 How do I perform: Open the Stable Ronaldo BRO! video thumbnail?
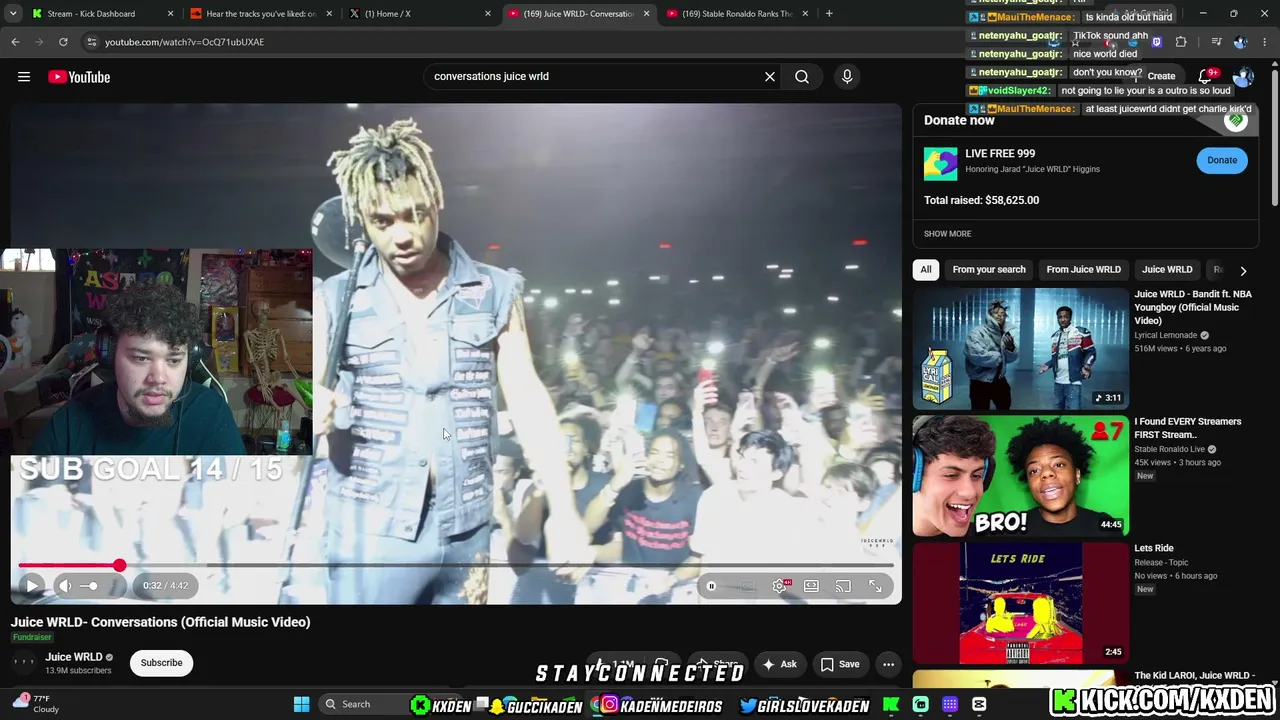[1020, 476]
